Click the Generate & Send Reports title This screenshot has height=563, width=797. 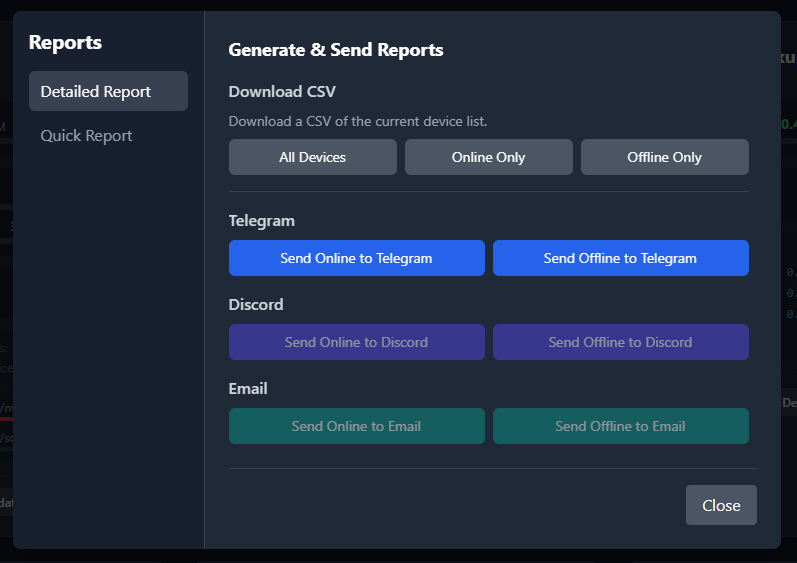coord(335,50)
